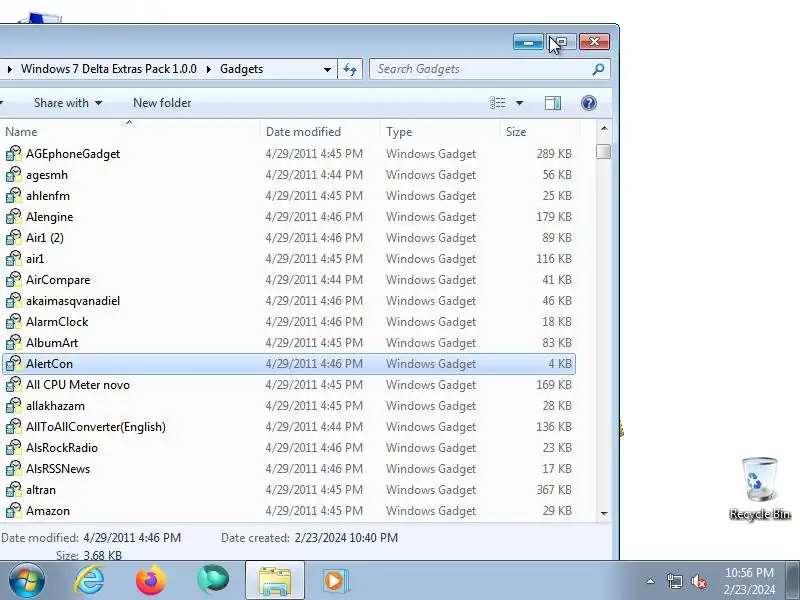Click the AIengine gadget file icon
Screen dimensions: 800x600
(x=14, y=217)
